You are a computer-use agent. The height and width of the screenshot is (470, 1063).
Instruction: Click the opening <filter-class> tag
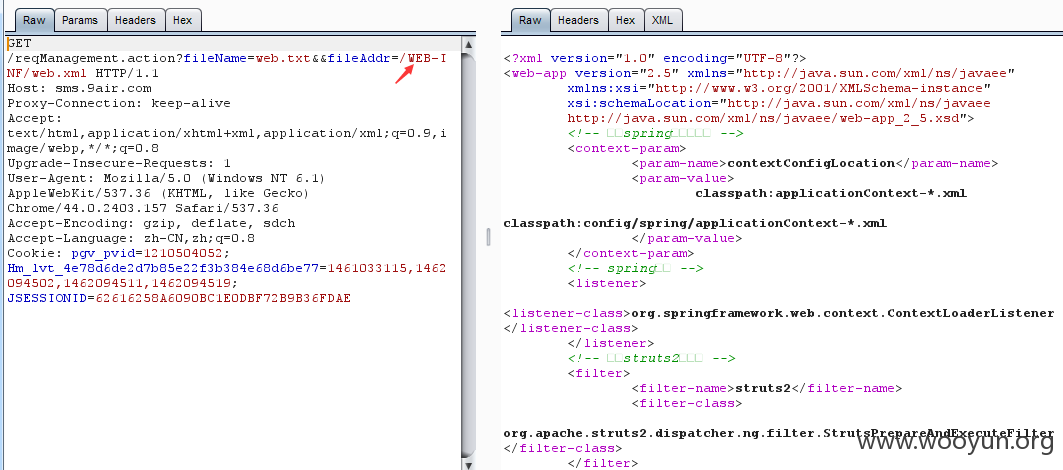[x=687, y=403]
